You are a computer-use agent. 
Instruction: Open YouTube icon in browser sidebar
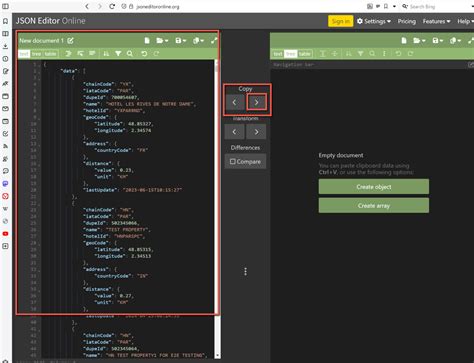click(x=5, y=234)
